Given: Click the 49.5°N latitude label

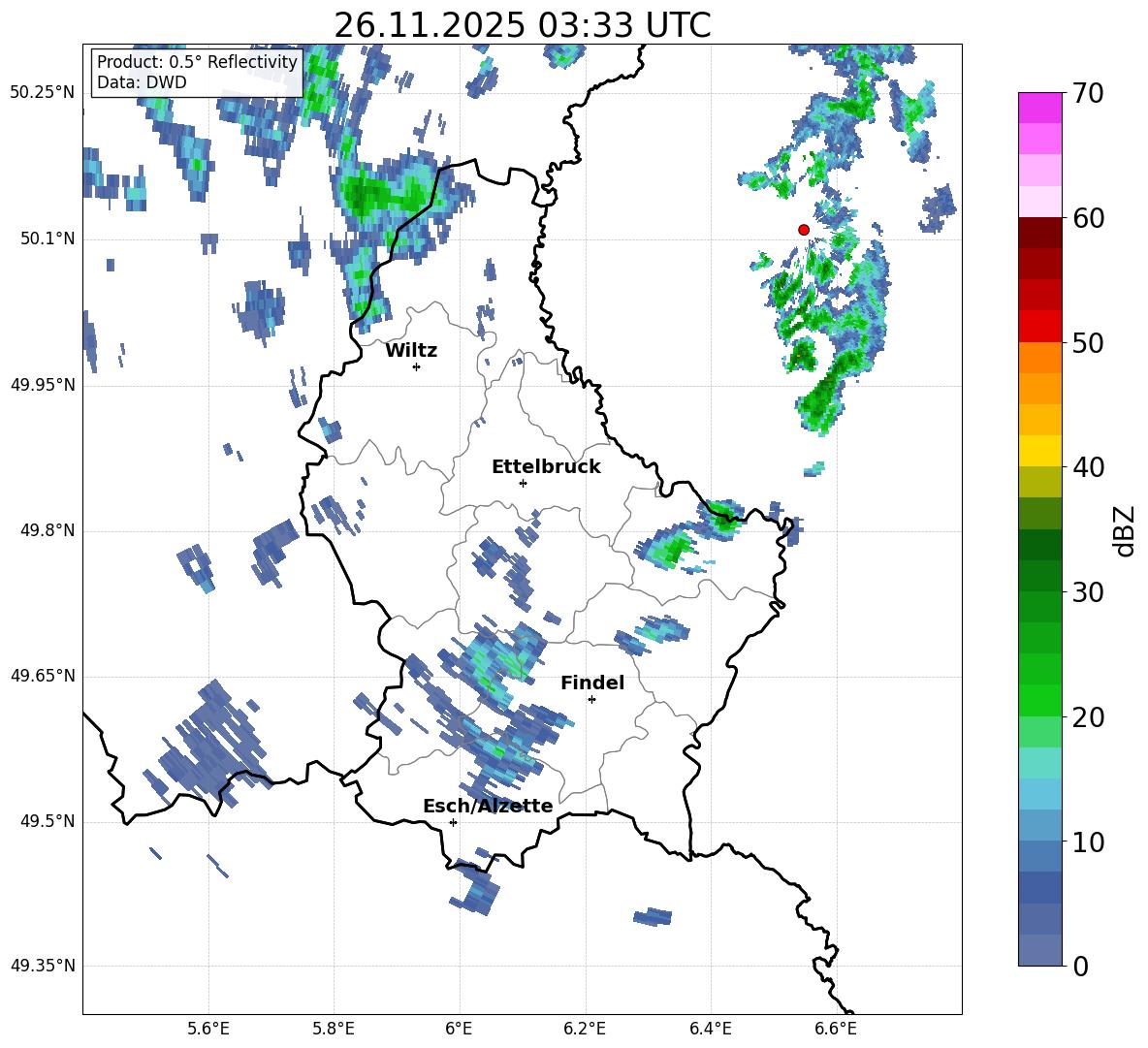Looking at the screenshot, I should coord(48,821).
